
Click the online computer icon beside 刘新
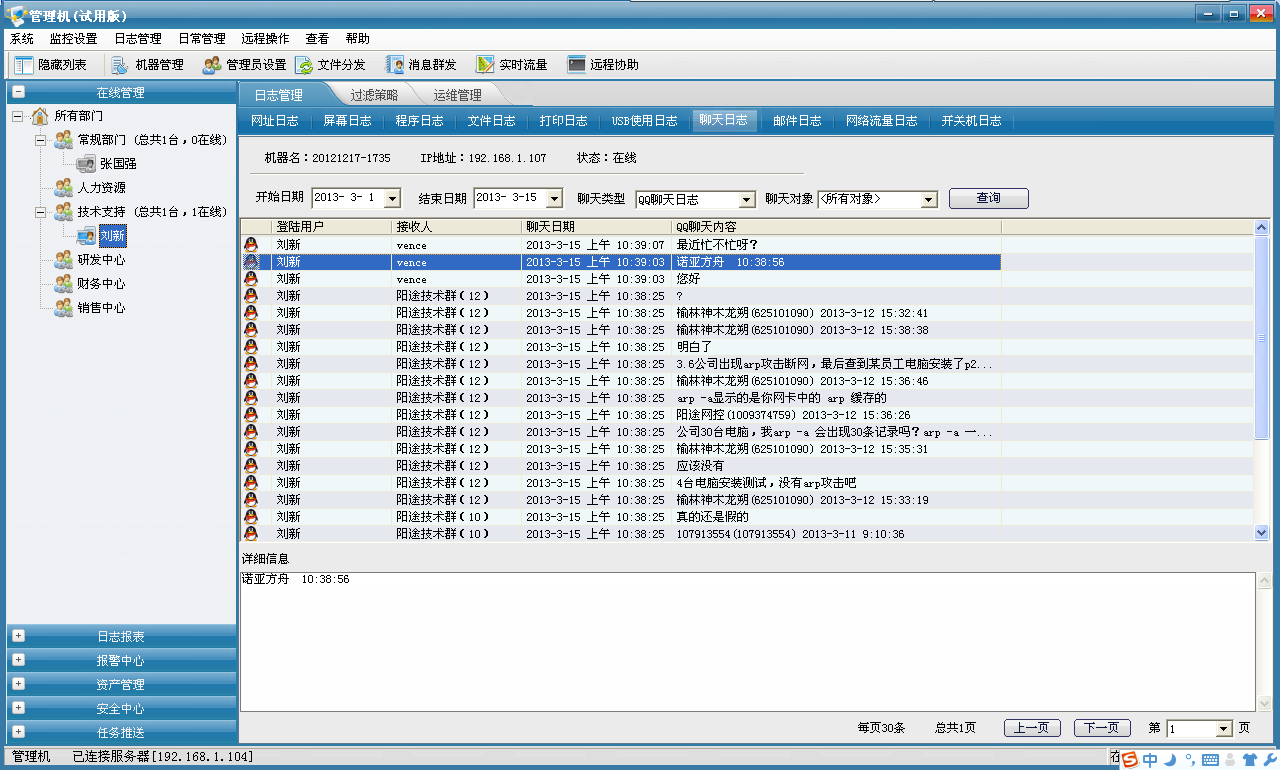(86, 236)
